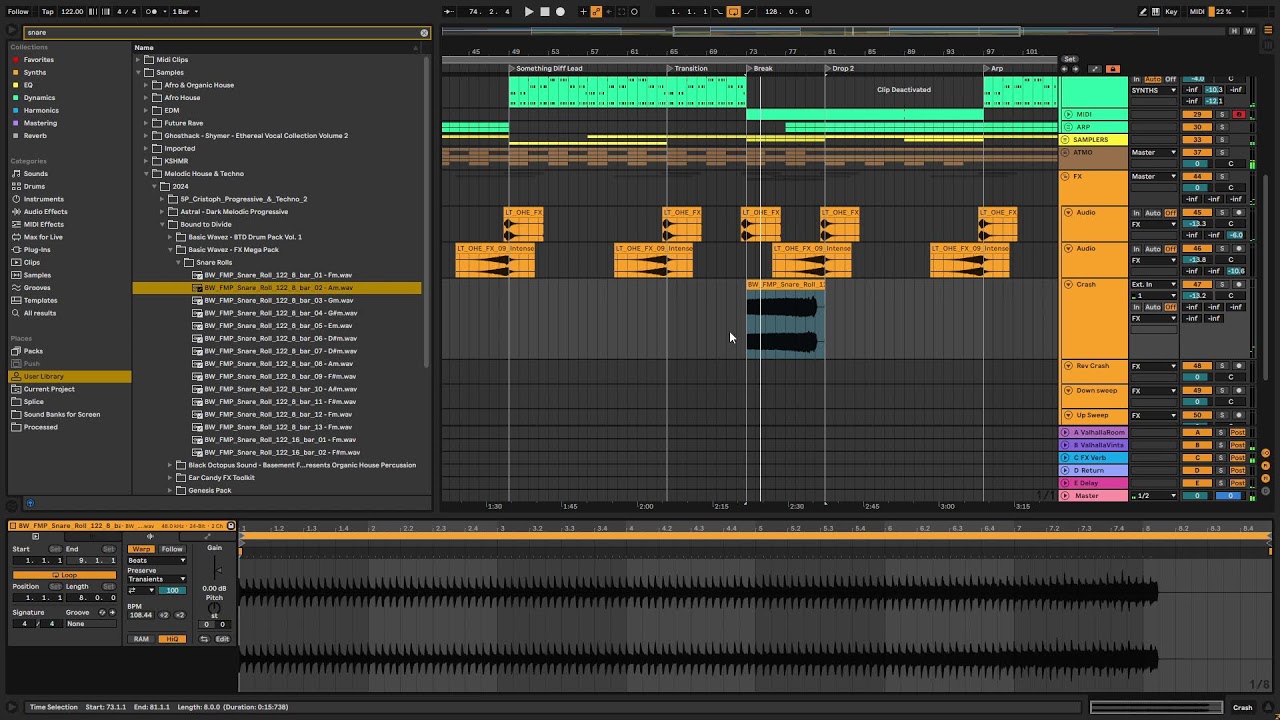Open the MIDI Effects category
The height and width of the screenshot is (720, 1280).
[x=43, y=225]
